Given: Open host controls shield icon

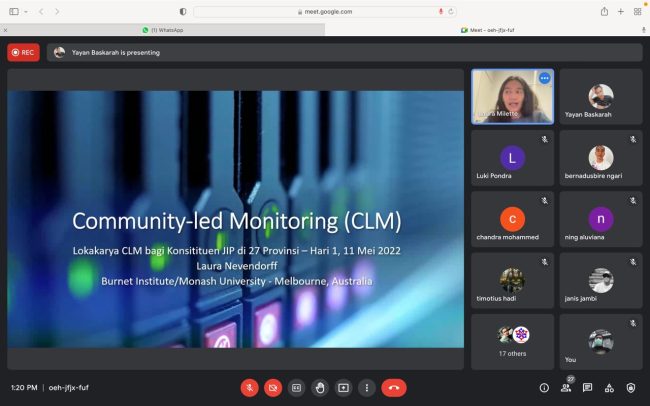Looking at the screenshot, I should (631, 387).
